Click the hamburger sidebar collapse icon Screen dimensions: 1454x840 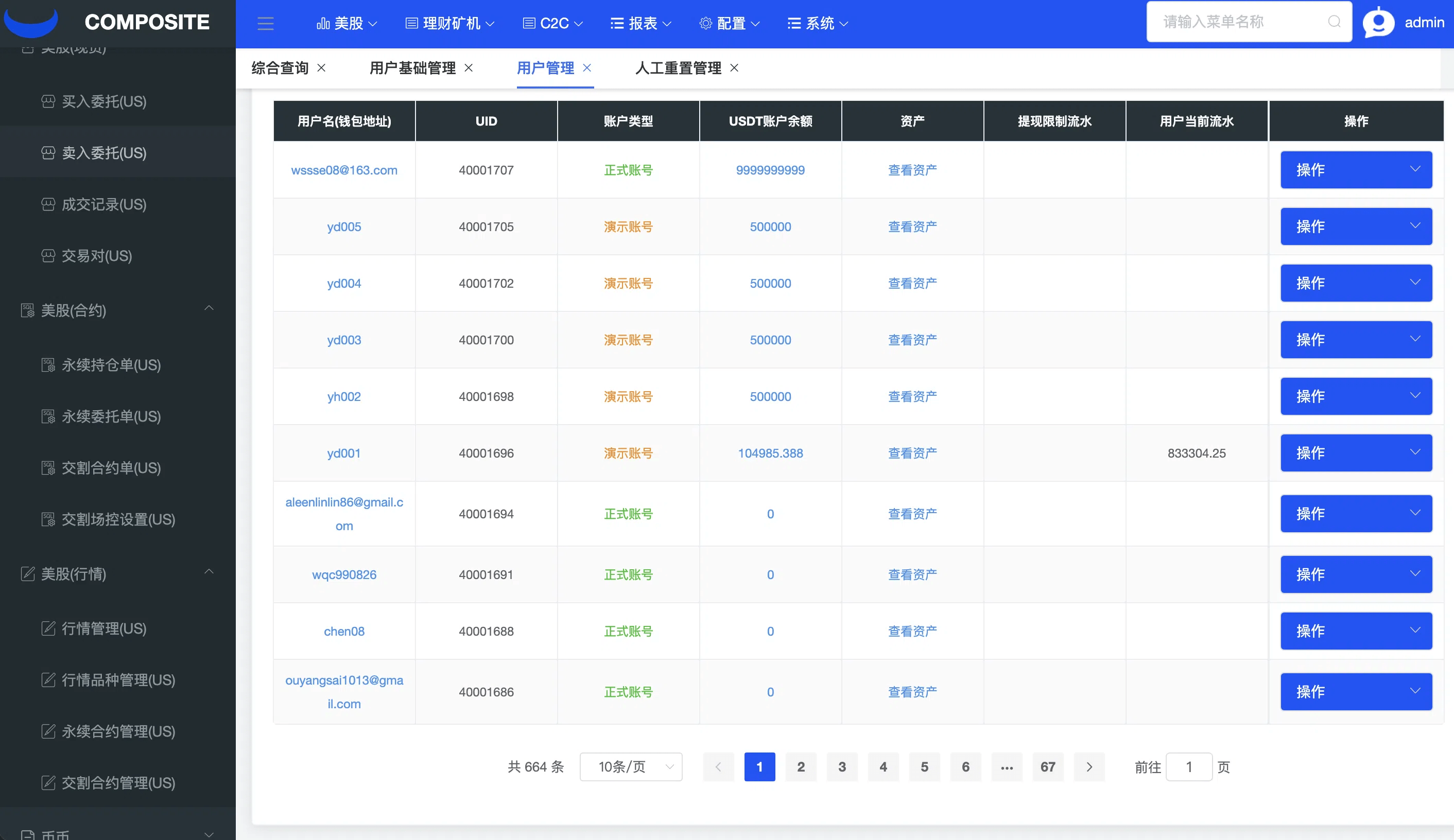[x=265, y=24]
